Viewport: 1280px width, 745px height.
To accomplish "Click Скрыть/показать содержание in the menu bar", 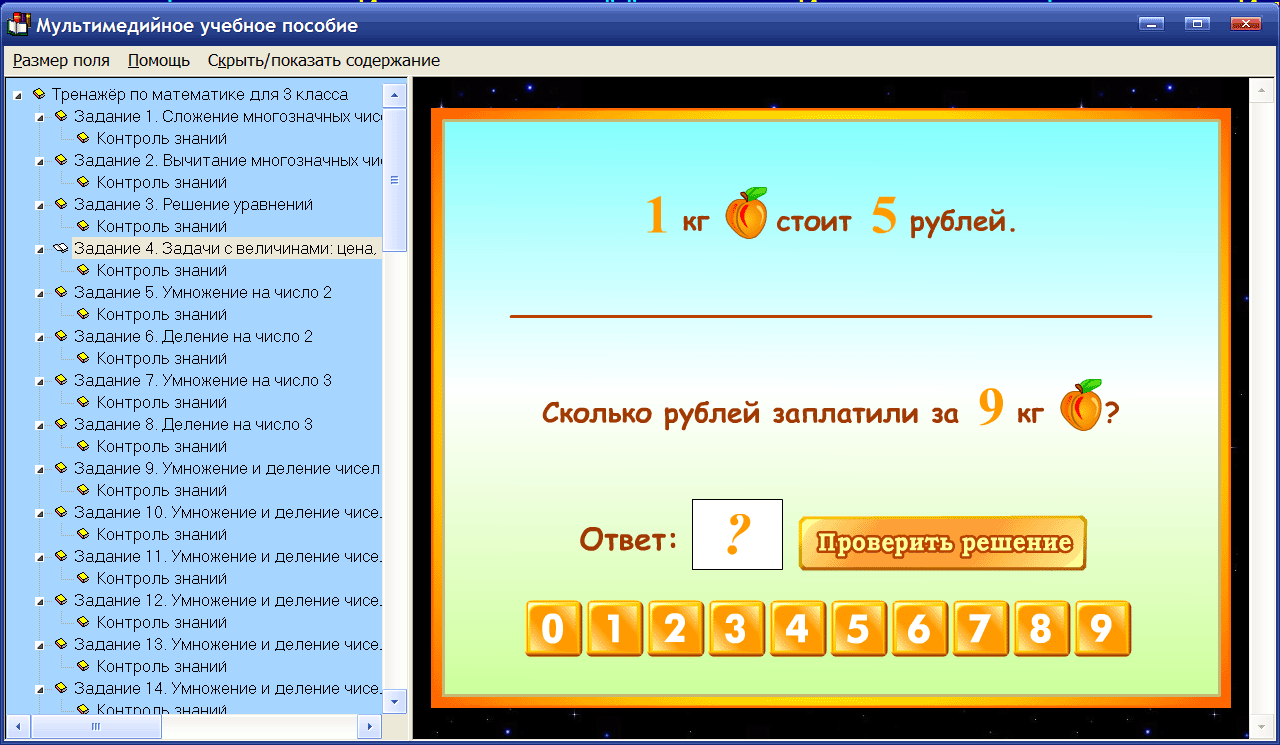I will (322, 60).
